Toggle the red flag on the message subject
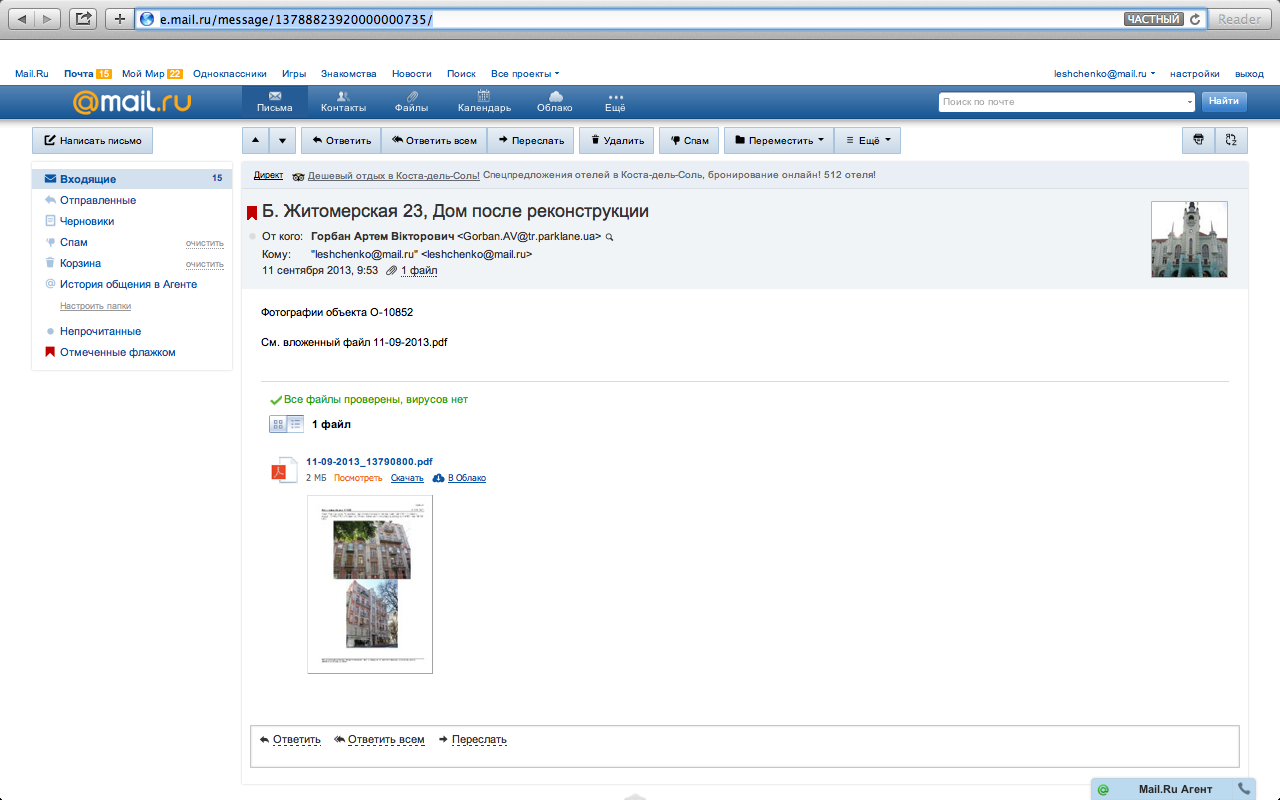 [x=252, y=213]
